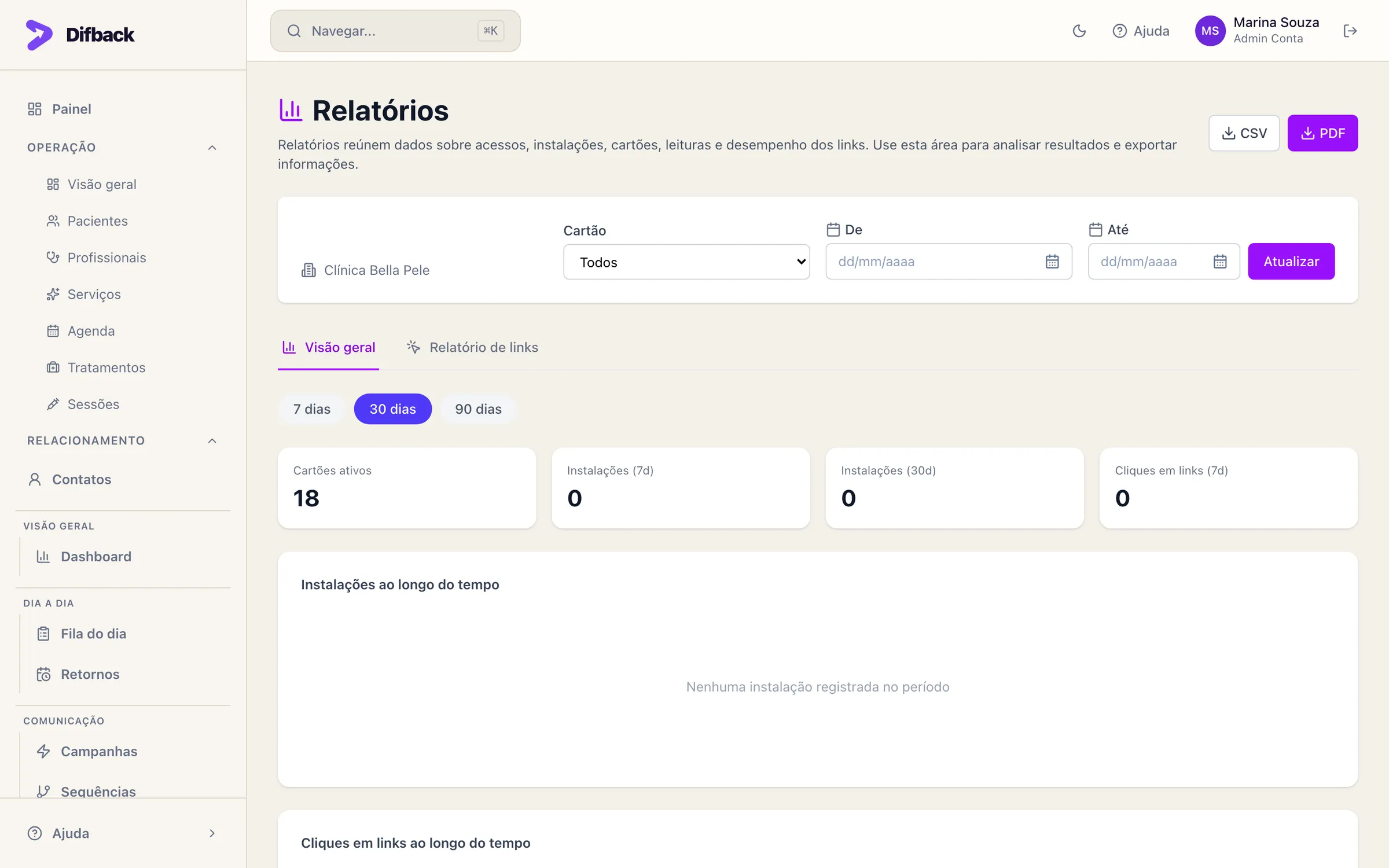Open calendar picker in De field
This screenshot has height=868, width=1389.
click(x=1052, y=262)
